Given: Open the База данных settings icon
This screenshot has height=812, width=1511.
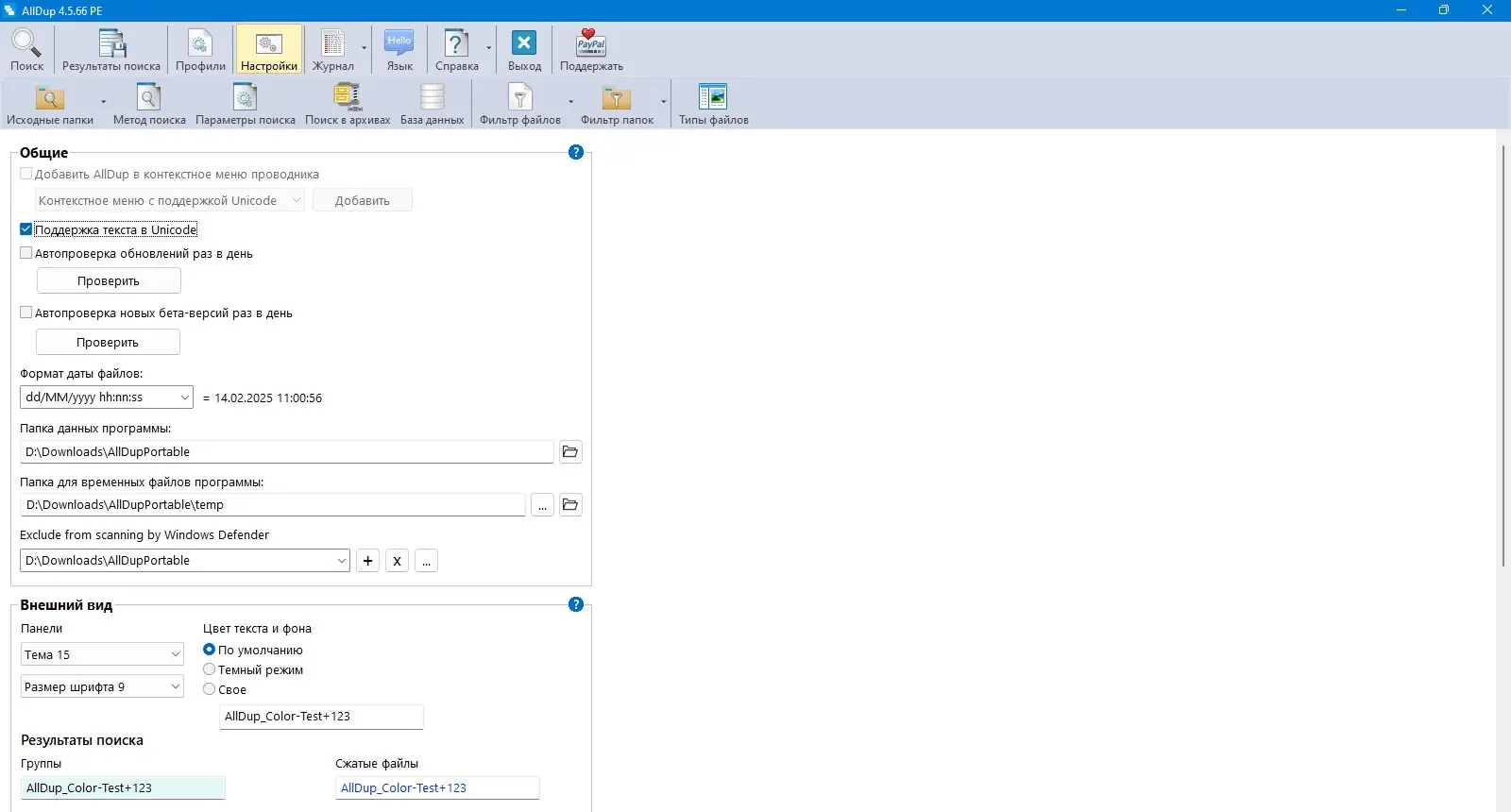Looking at the screenshot, I should tap(432, 104).
